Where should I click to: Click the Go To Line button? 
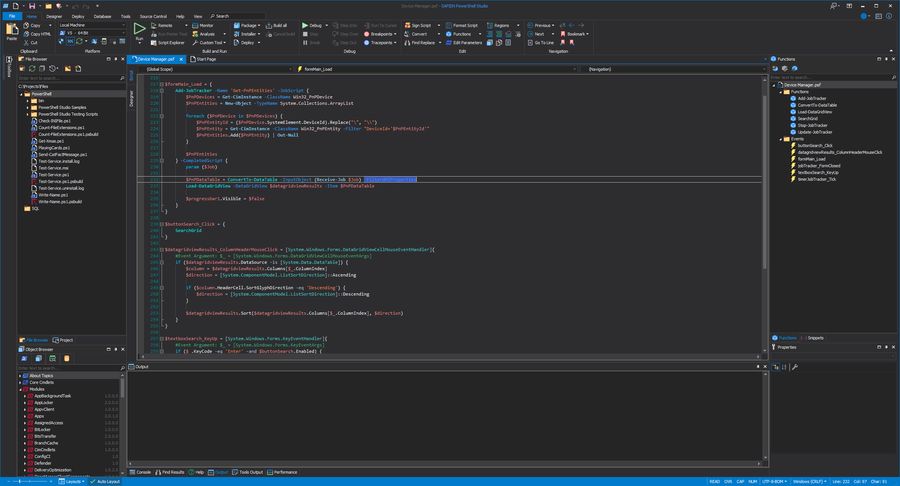[x=543, y=43]
